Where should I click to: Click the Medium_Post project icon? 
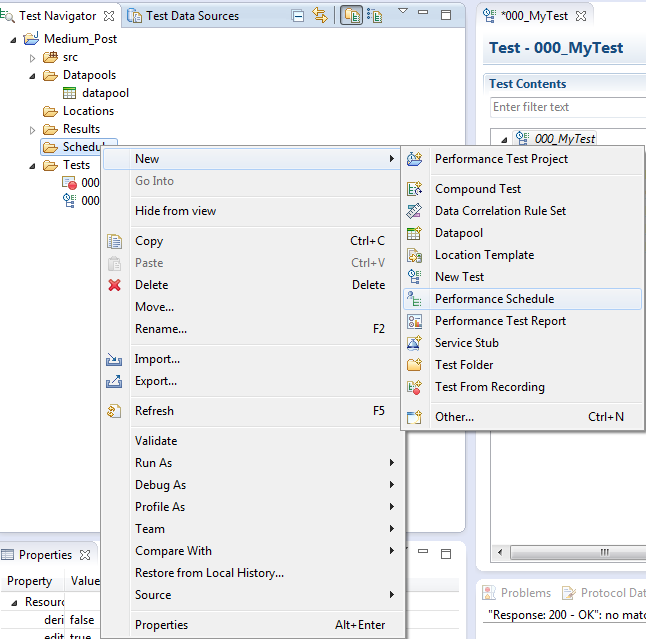pos(31,38)
